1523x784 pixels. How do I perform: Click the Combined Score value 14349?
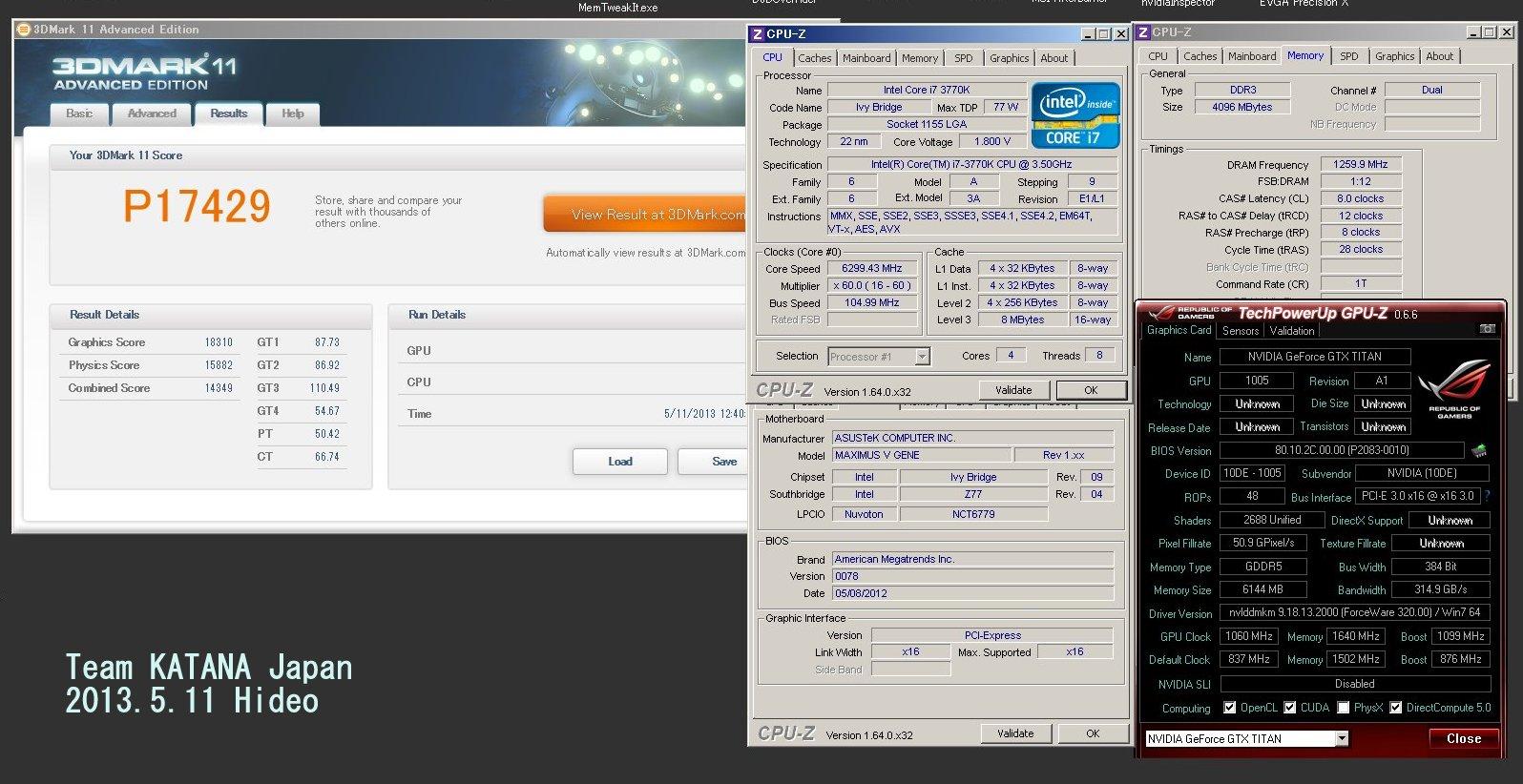click(219, 388)
